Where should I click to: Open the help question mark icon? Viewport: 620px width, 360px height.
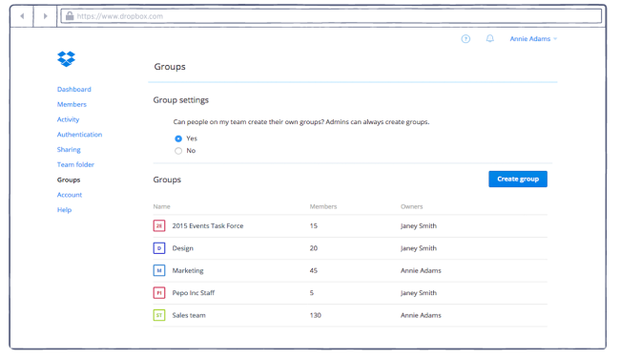[x=466, y=39]
